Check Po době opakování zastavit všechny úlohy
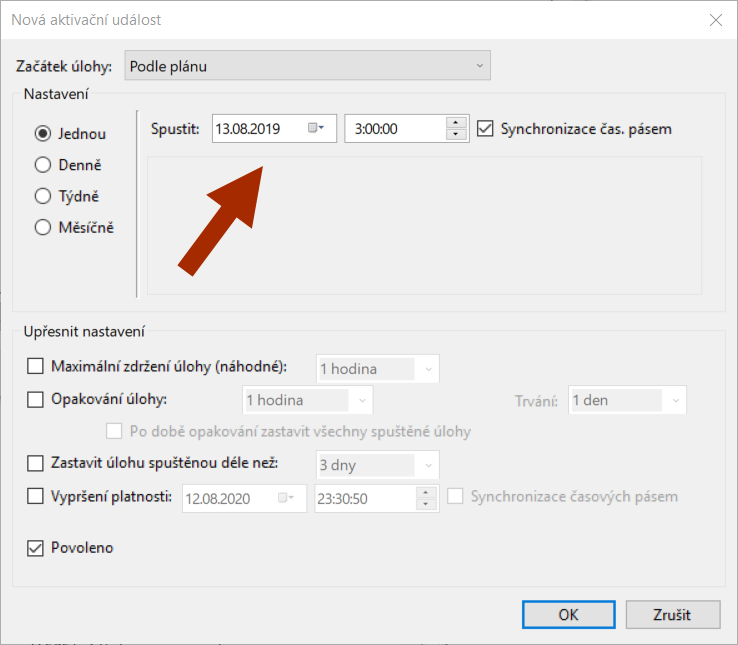 pos(114,431)
